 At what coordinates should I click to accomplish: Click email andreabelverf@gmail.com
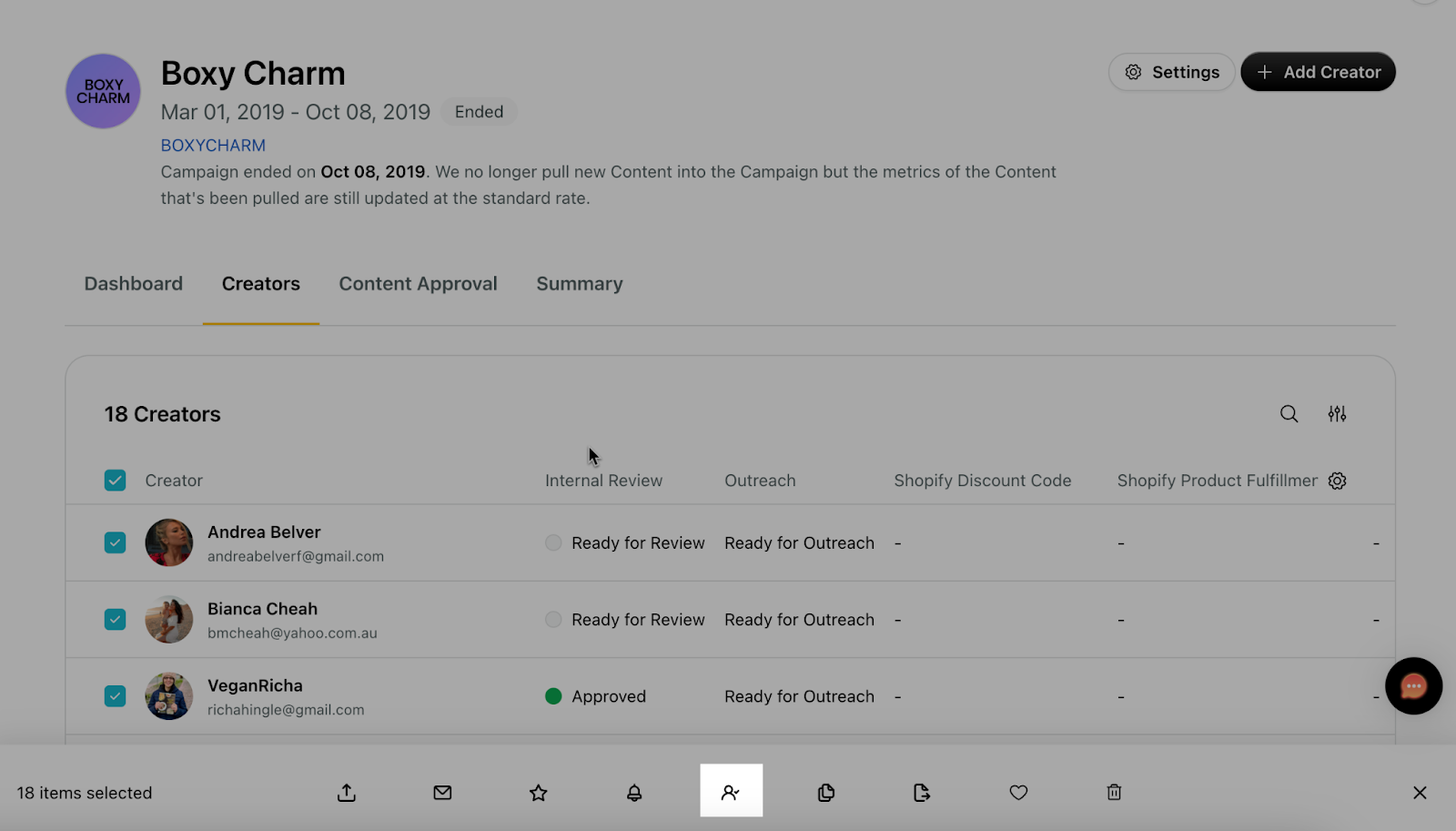coord(296,556)
